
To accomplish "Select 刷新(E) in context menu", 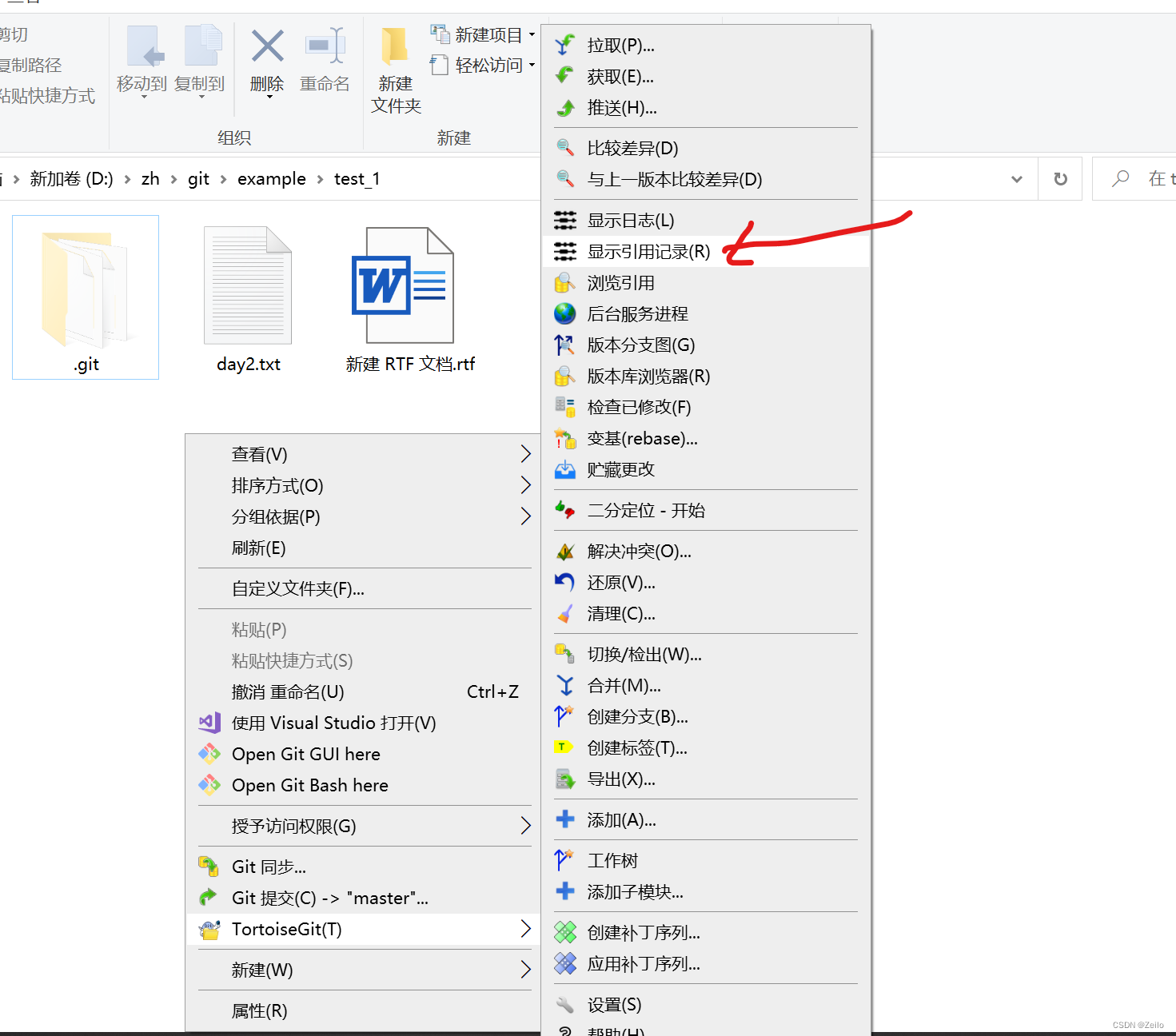I will [363, 548].
